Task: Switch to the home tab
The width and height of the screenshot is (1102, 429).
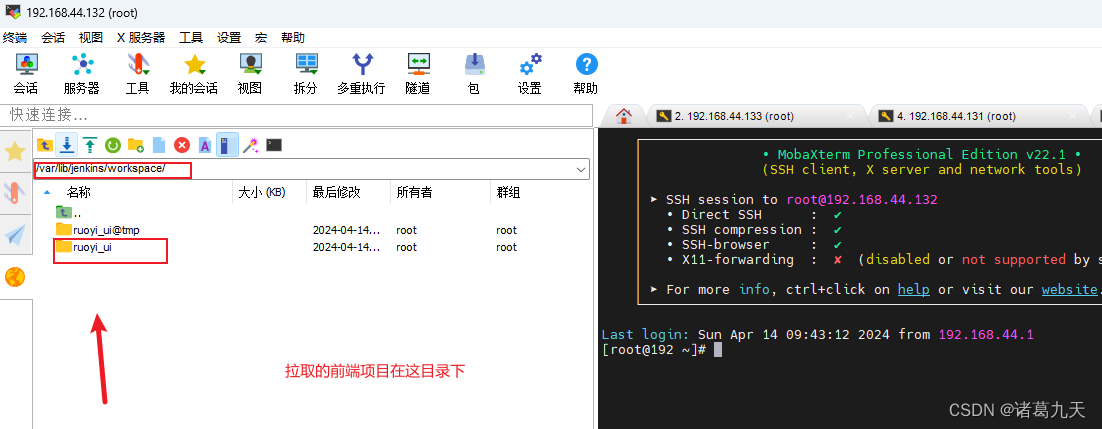Action: 623,116
